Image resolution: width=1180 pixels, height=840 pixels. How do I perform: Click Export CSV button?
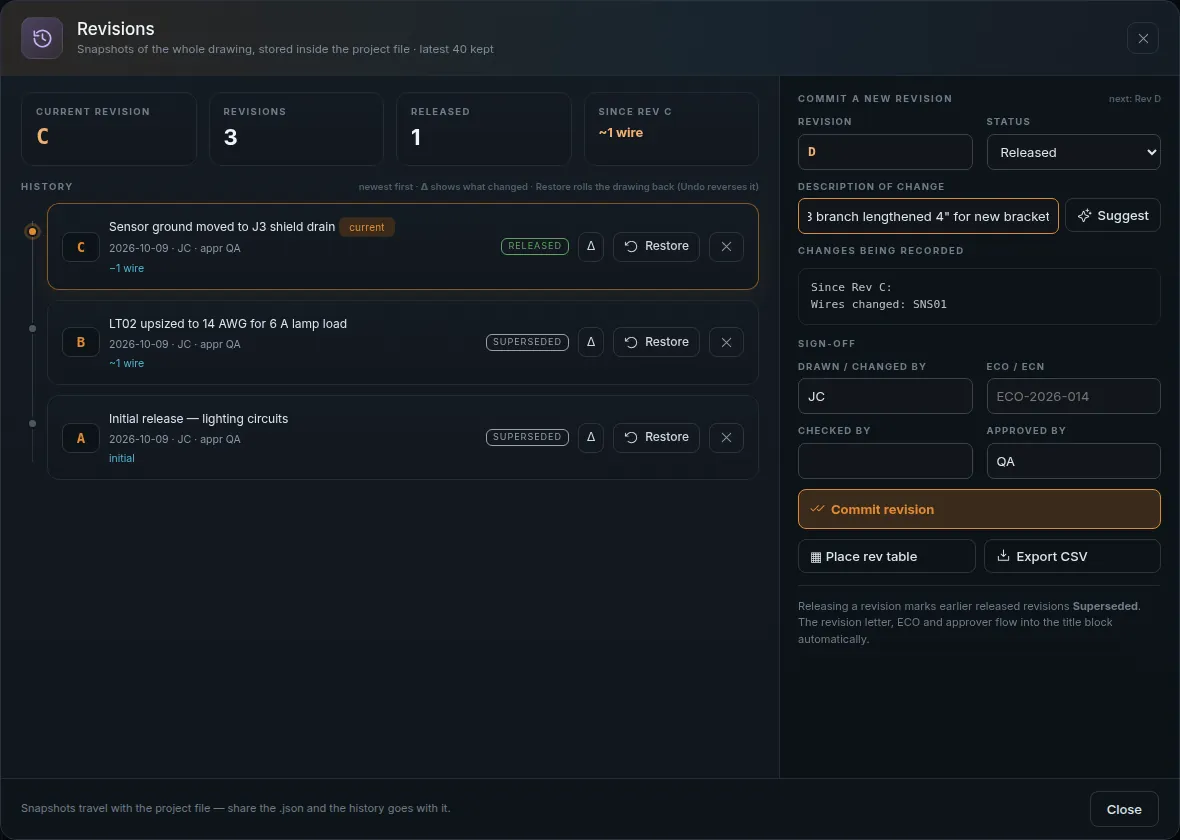[x=1072, y=556]
